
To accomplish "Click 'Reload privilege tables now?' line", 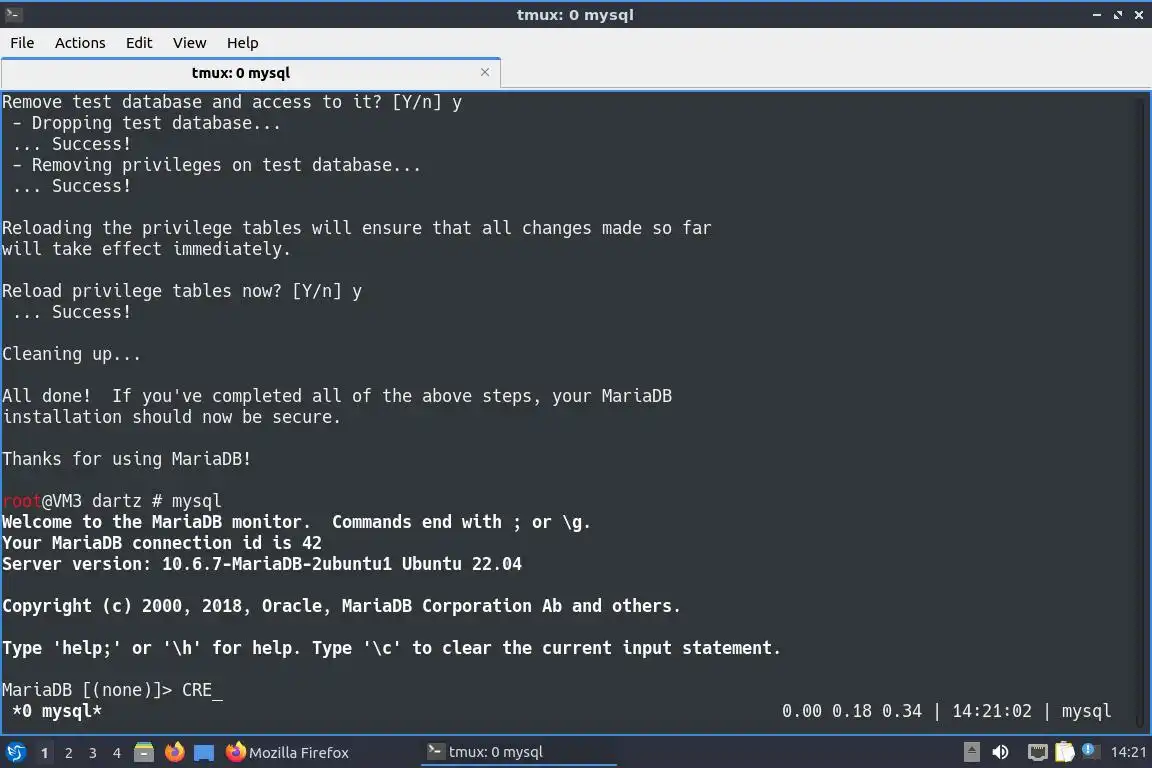I will coord(181,291).
